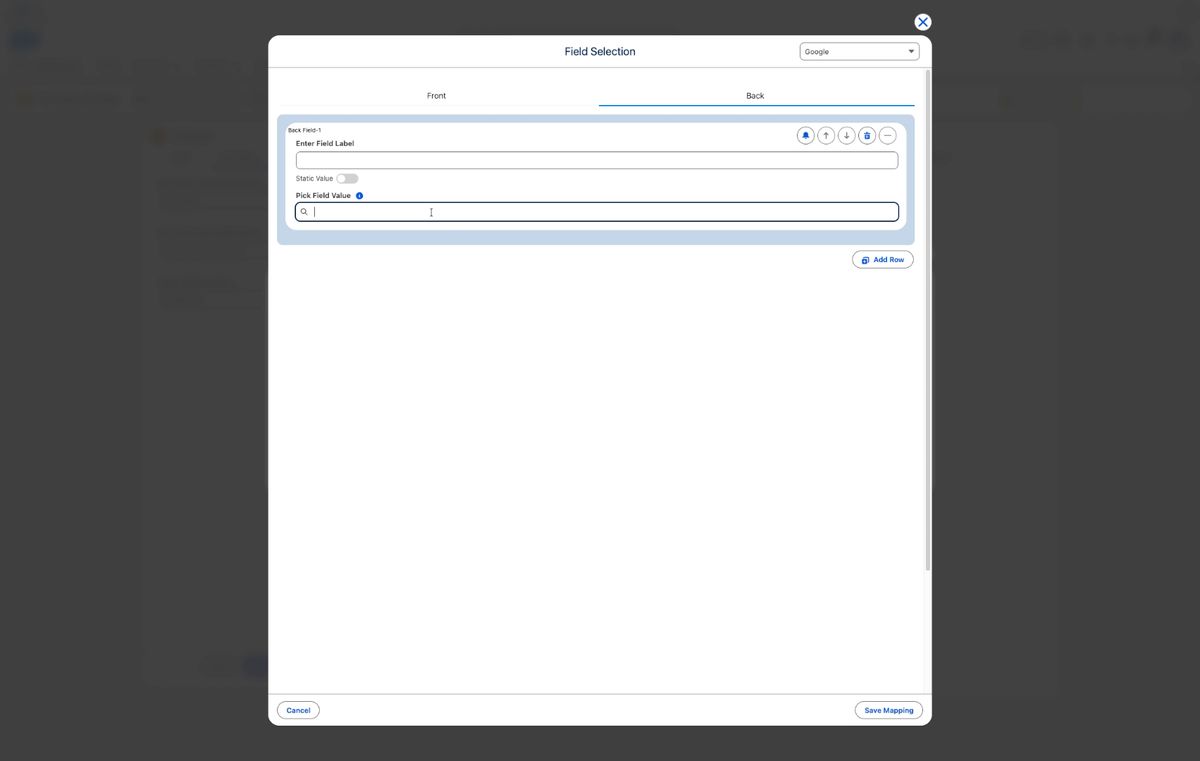Image resolution: width=1200 pixels, height=761 pixels.
Task: Move Back Field-1 down with the arrow icon
Action: [x=846, y=136]
